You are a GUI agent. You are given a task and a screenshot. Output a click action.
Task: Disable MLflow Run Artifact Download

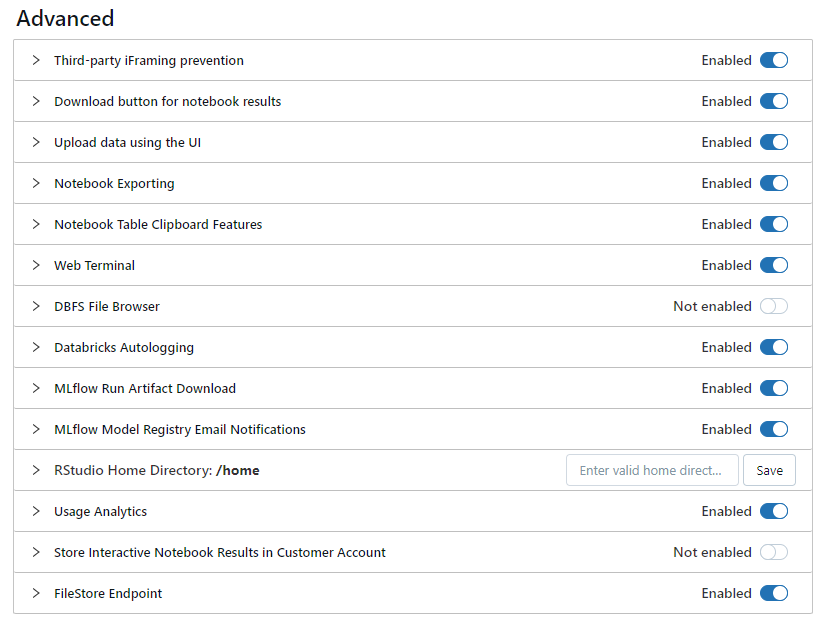(x=774, y=388)
